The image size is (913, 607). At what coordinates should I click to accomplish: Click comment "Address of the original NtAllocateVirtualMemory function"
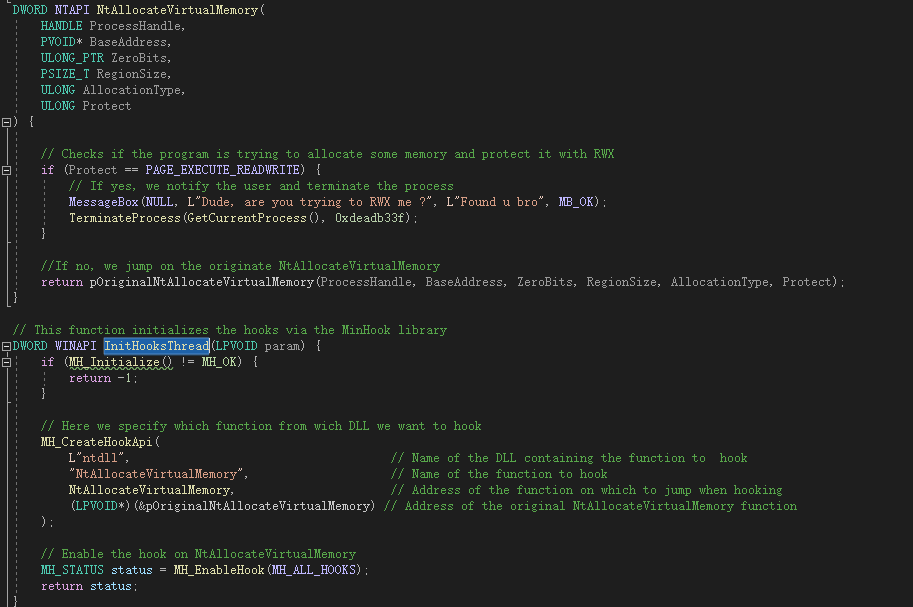pyautogui.click(x=590, y=506)
